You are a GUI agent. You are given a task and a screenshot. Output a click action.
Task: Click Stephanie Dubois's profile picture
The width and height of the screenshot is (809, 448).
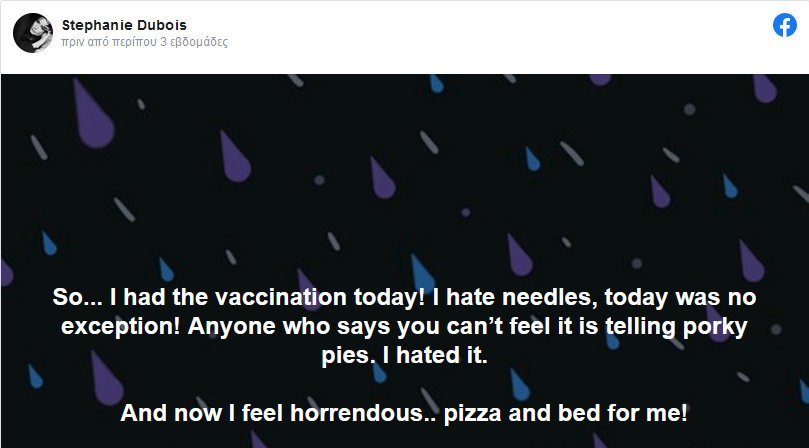coord(33,33)
